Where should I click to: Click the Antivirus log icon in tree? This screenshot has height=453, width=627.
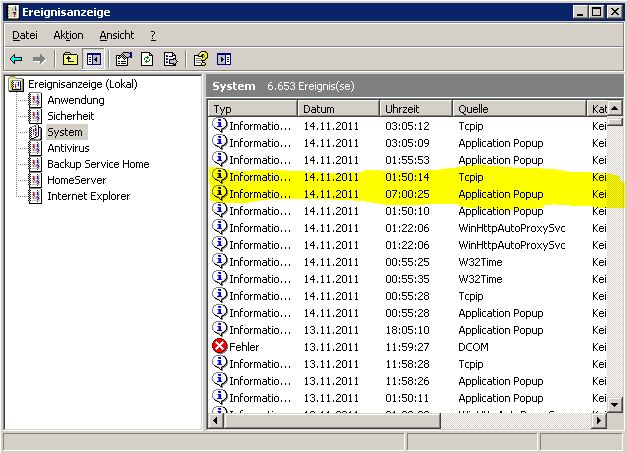point(36,148)
